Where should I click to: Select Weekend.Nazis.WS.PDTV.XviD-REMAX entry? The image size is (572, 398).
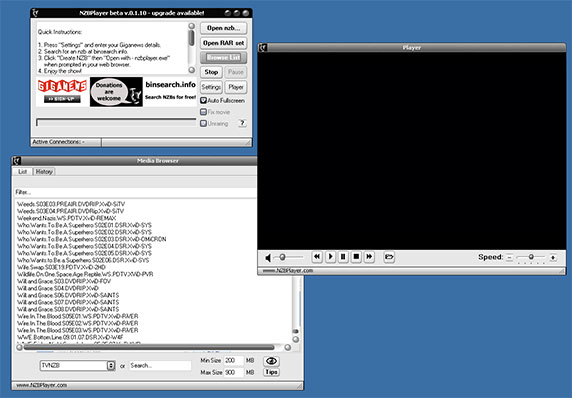[x=66, y=218]
